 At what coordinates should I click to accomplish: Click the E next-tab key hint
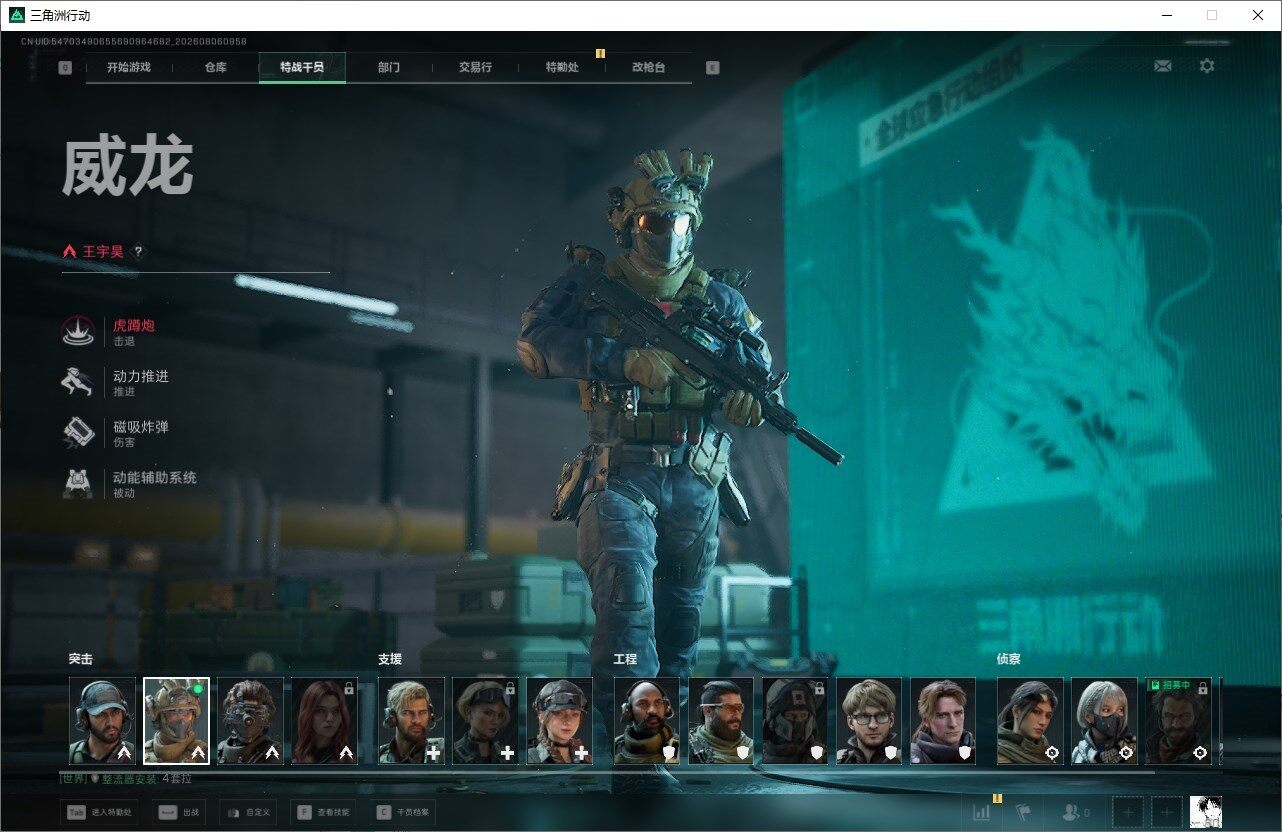712,68
